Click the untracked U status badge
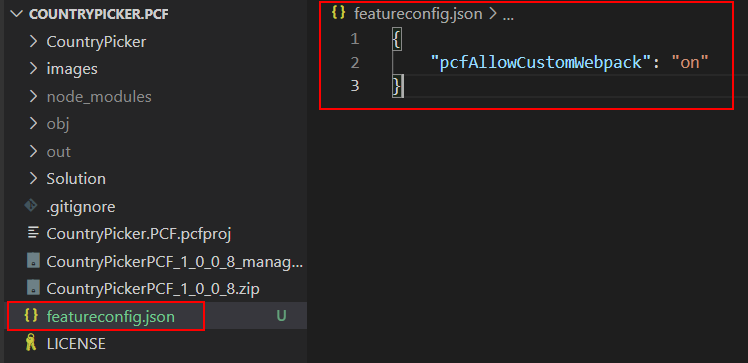This screenshot has width=748, height=363. click(281, 316)
